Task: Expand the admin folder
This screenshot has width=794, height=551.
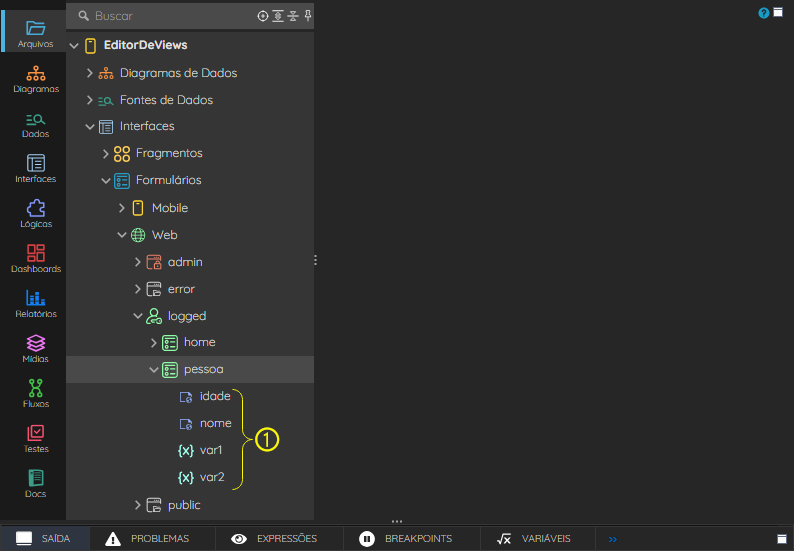Action: (x=138, y=262)
